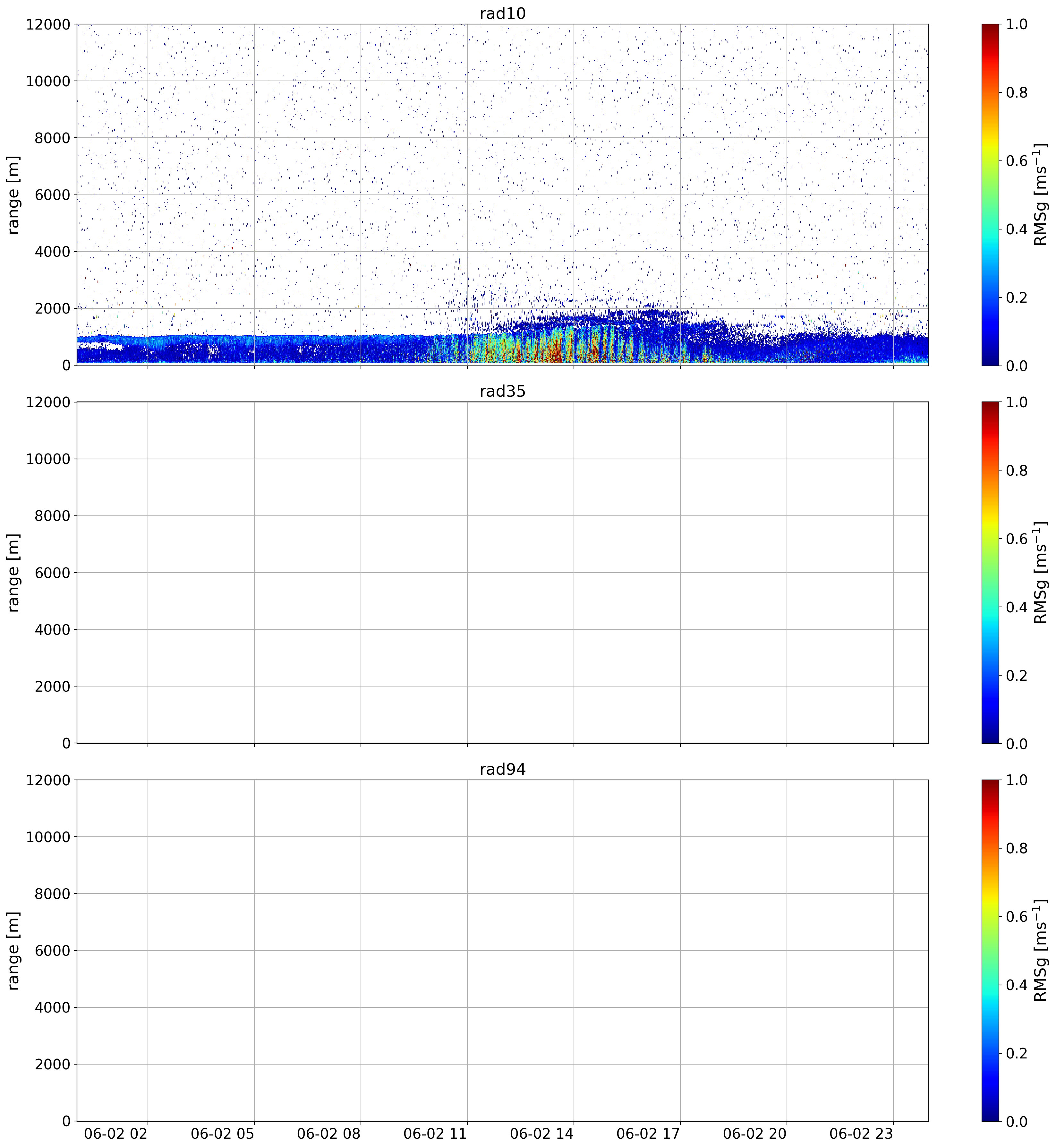Viewport: 1057px width, 1148px height.
Task: Select the "06-02 11" time axis label
Action: (435, 1134)
